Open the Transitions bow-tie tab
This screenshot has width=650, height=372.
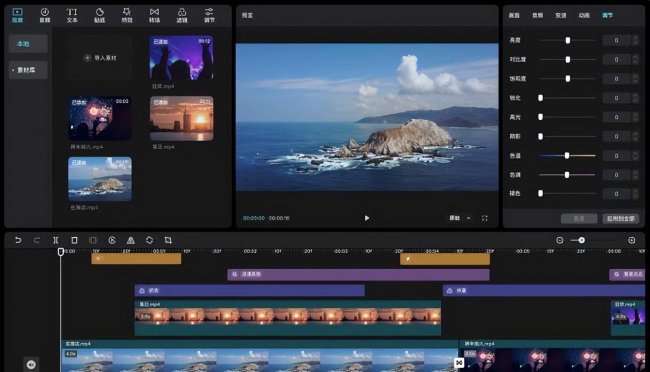click(154, 15)
